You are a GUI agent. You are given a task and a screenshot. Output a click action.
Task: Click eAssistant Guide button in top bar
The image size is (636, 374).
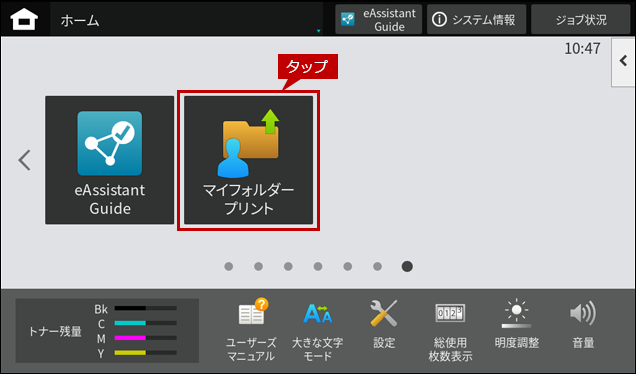click(x=378, y=19)
